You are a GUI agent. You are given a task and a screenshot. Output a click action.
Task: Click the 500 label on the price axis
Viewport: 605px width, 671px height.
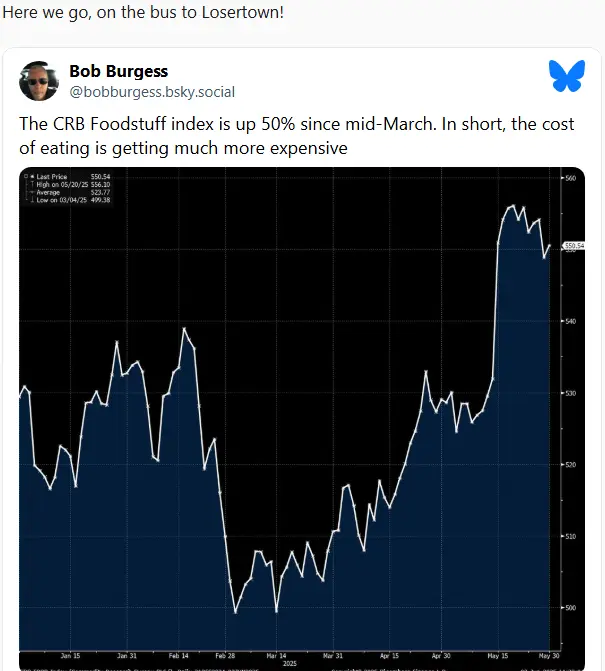tap(572, 607)
